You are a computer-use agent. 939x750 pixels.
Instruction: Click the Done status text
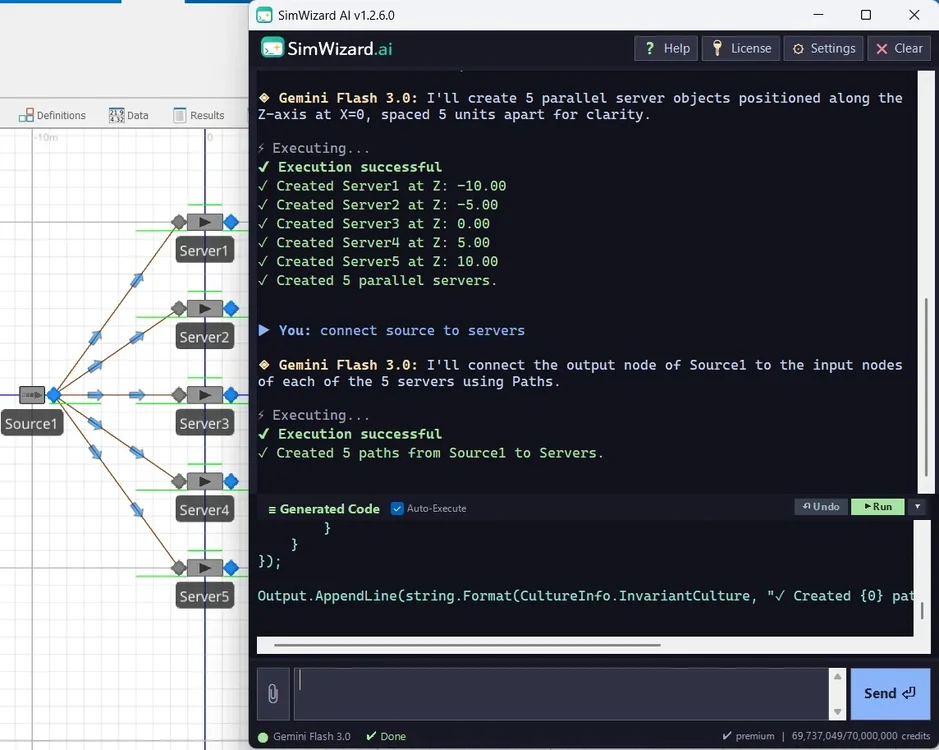click(386, 736)
